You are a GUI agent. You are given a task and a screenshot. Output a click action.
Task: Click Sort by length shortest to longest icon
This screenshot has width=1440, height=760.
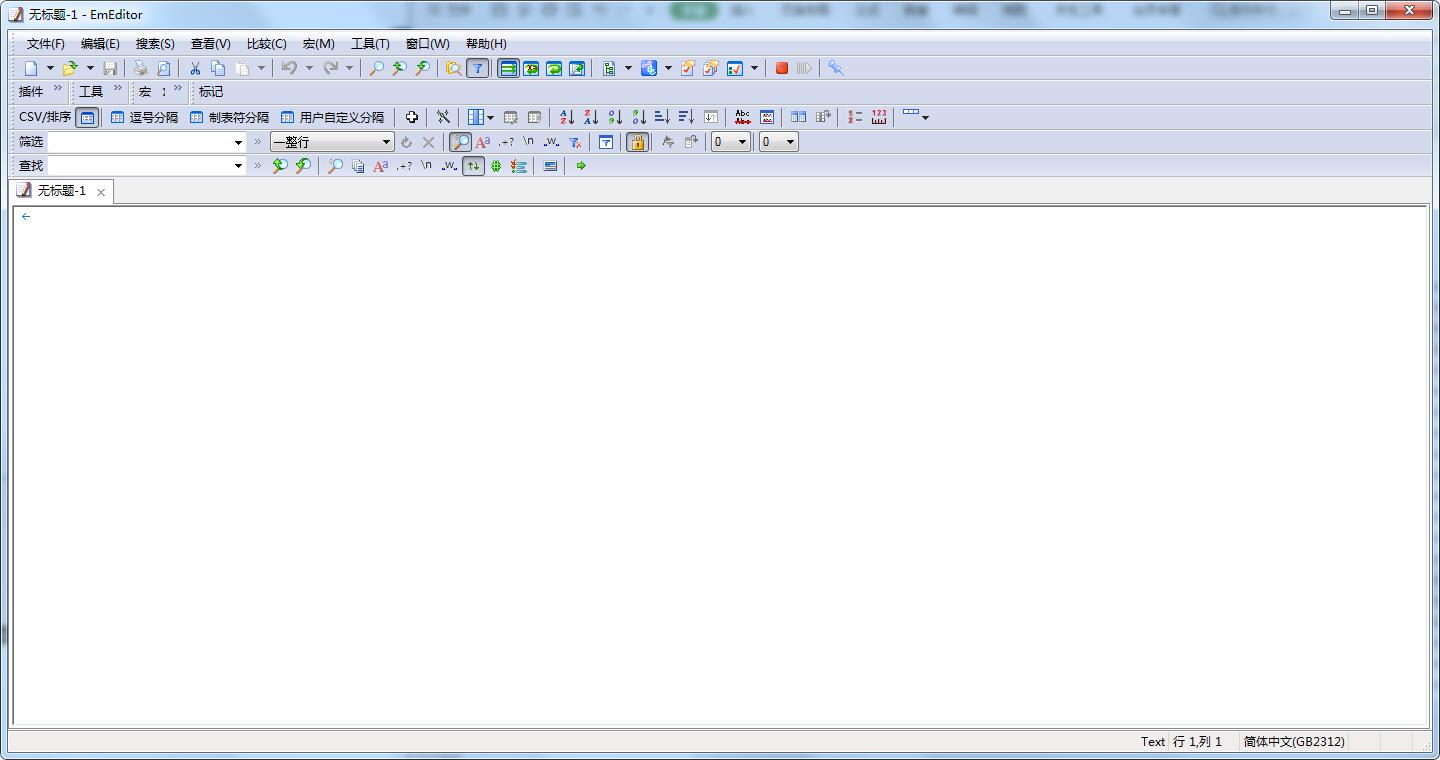[662, 117]
